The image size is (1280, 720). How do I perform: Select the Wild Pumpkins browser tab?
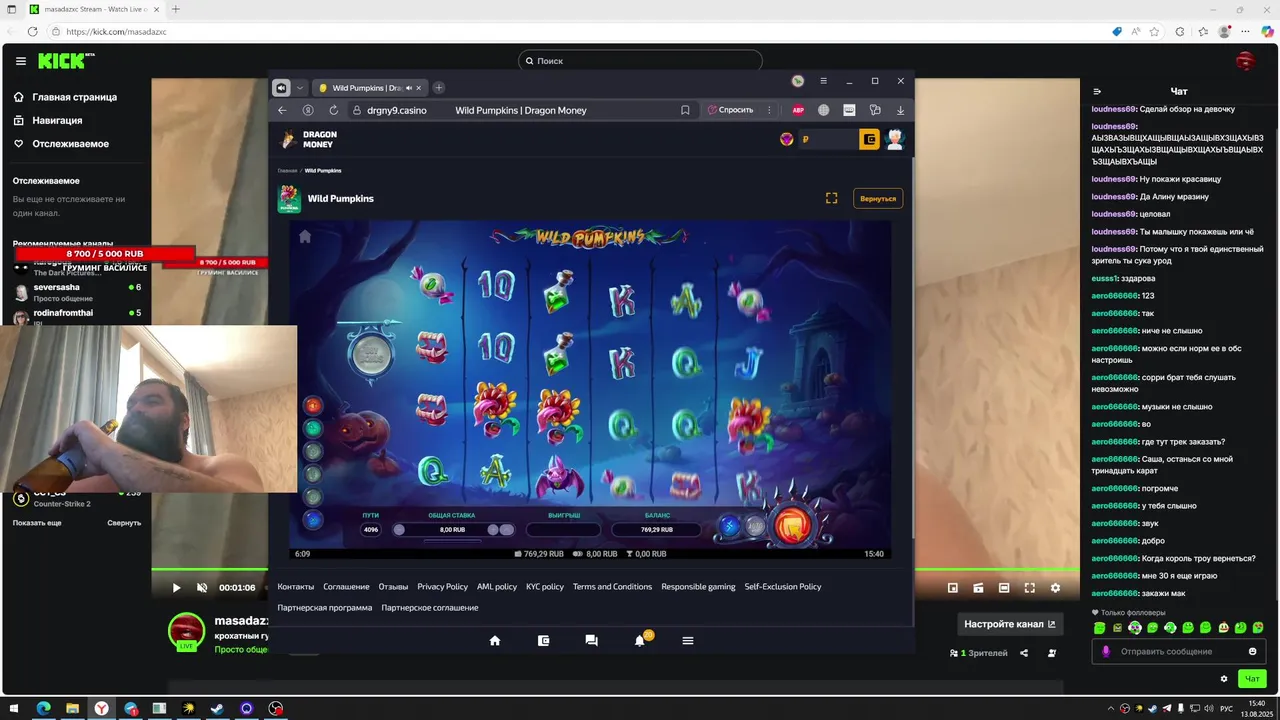[x=370, y=88]
